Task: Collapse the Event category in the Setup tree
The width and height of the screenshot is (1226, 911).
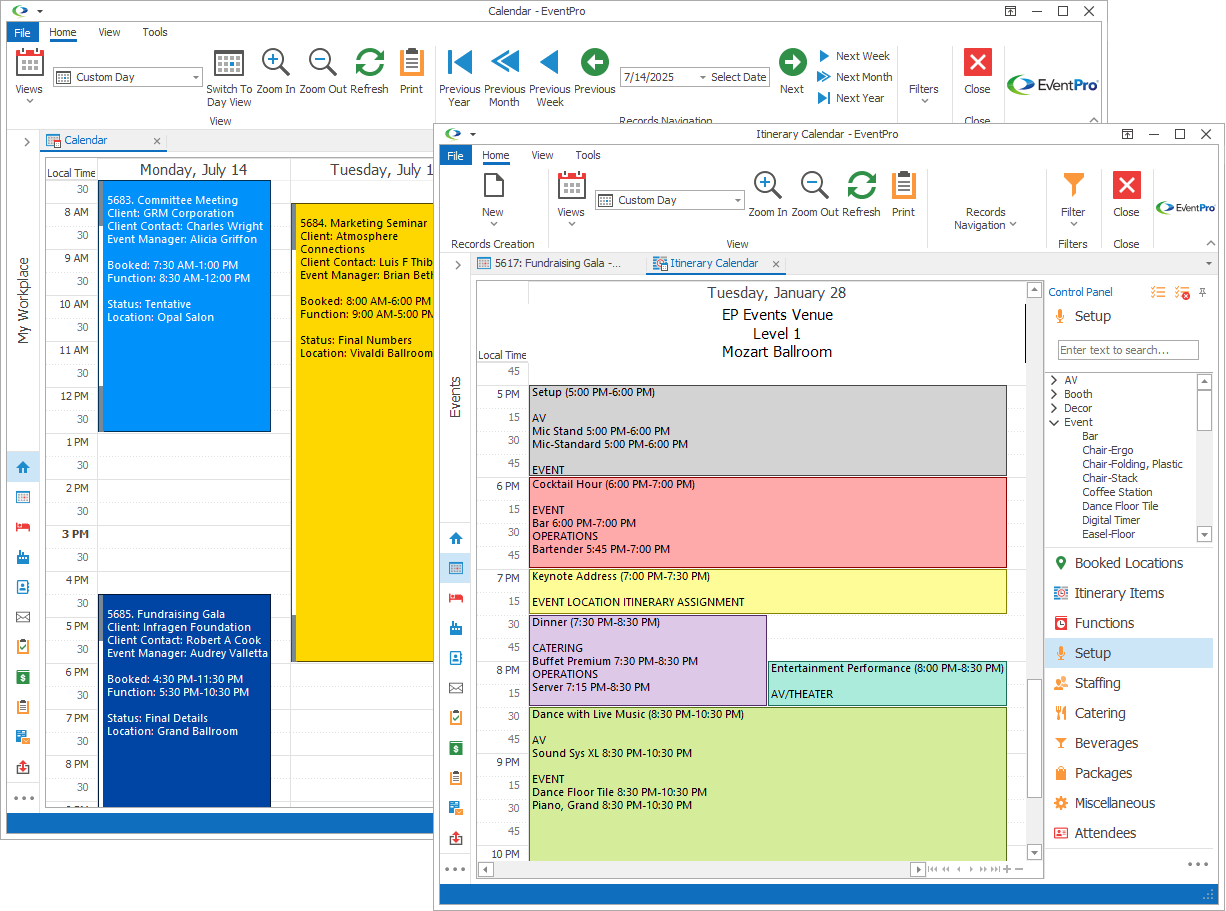Action: 1052,421
